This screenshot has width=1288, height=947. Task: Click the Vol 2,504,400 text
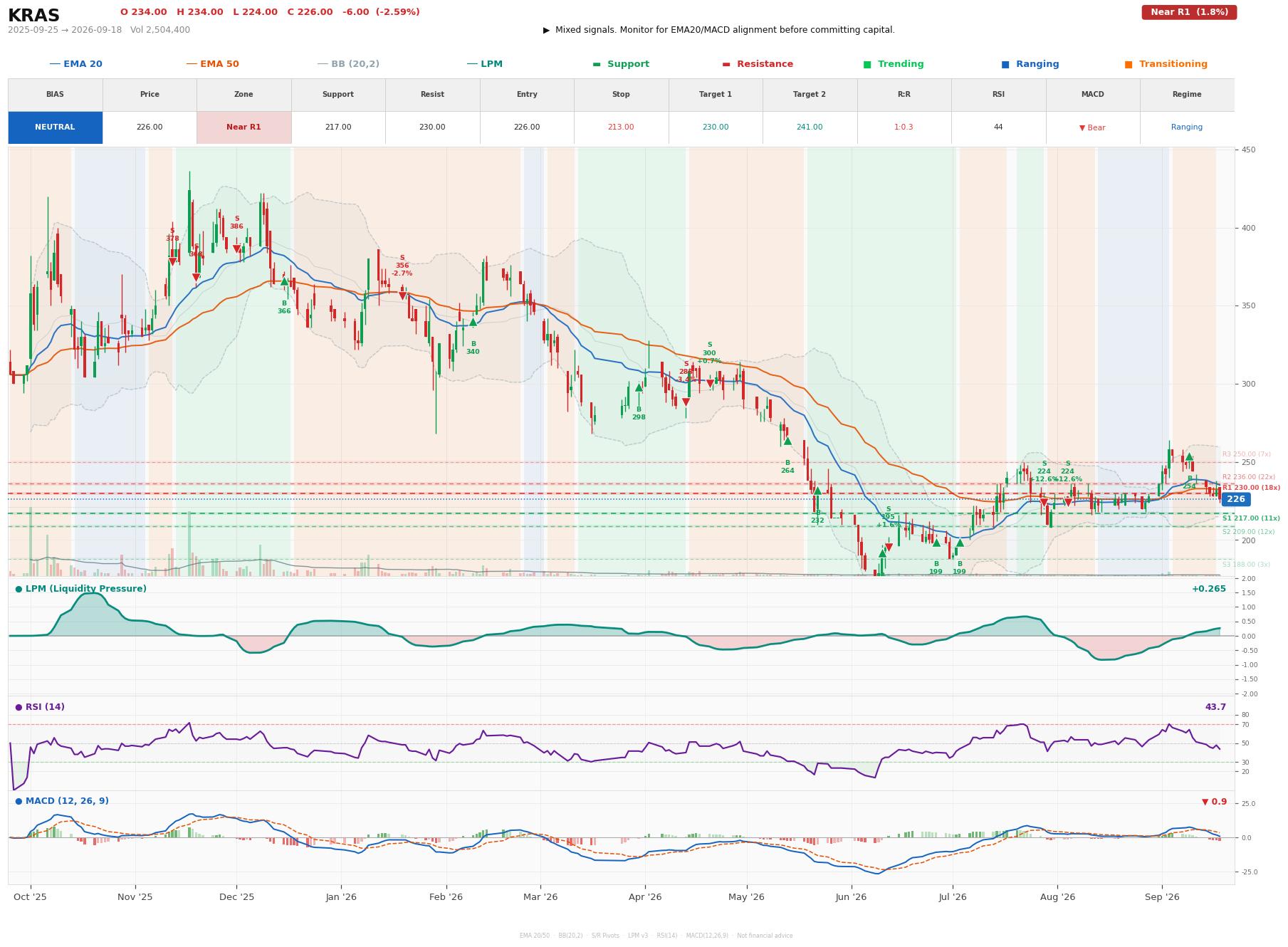point(160,30)
